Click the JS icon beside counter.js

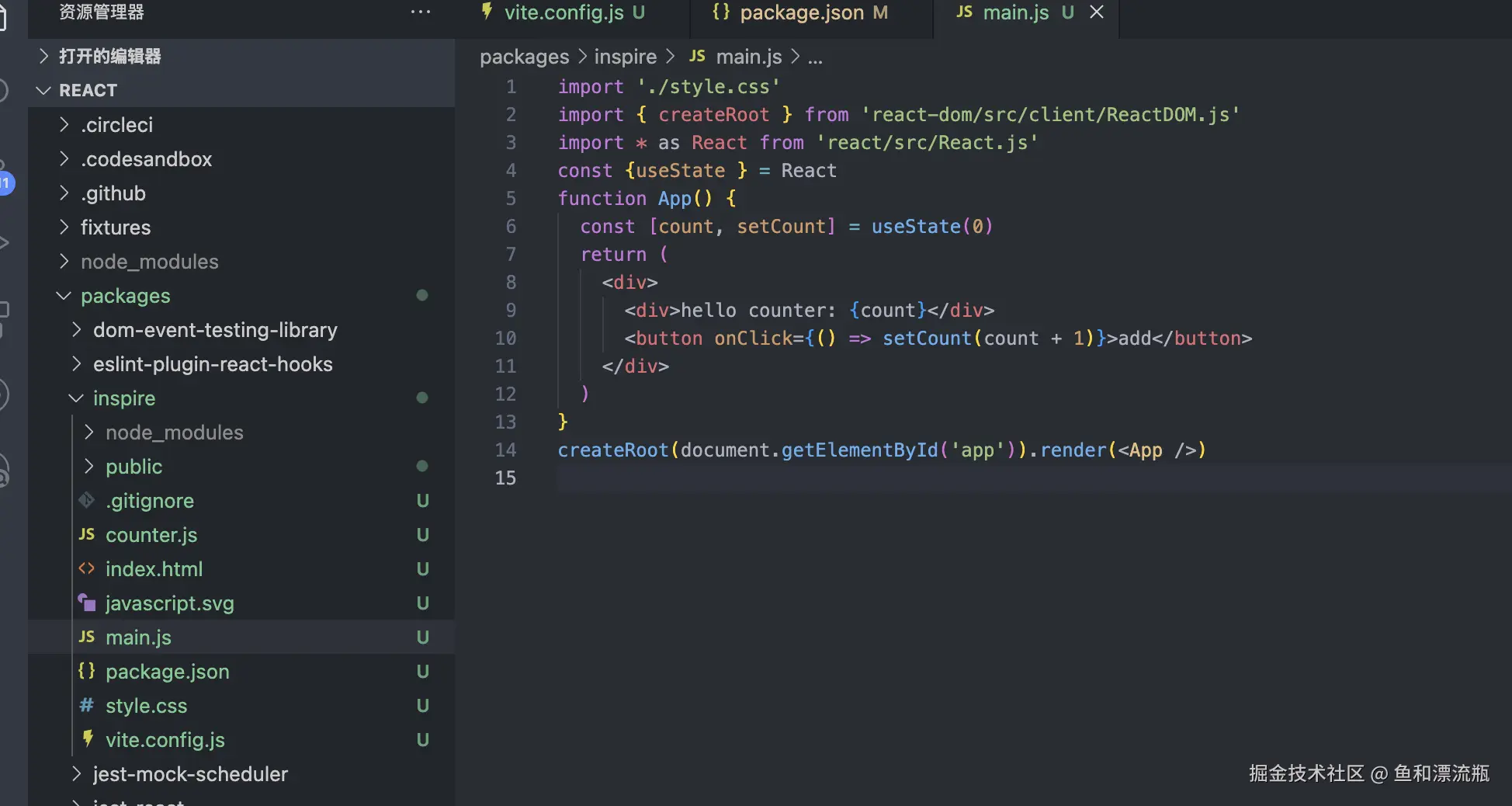pos(87,534)
